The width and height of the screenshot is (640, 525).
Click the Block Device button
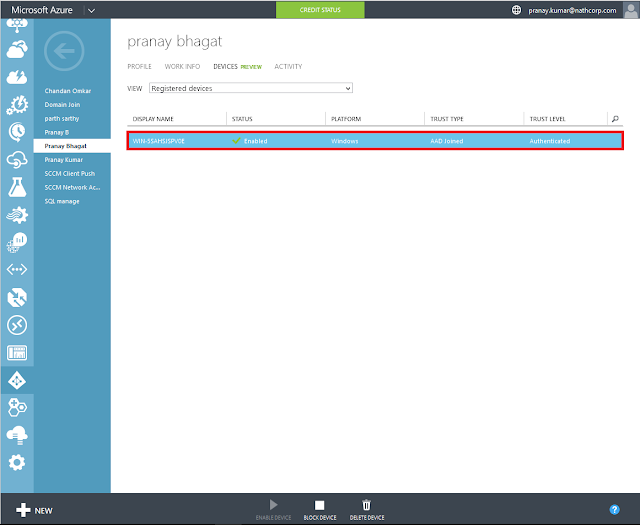[320, 510]
